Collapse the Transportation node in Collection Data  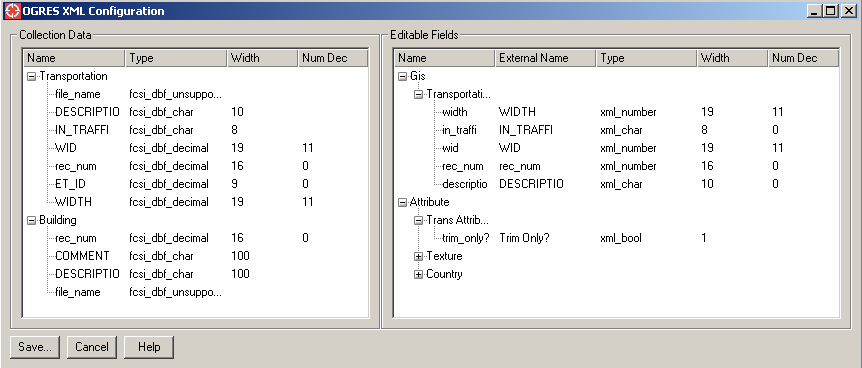click(32, 76)
